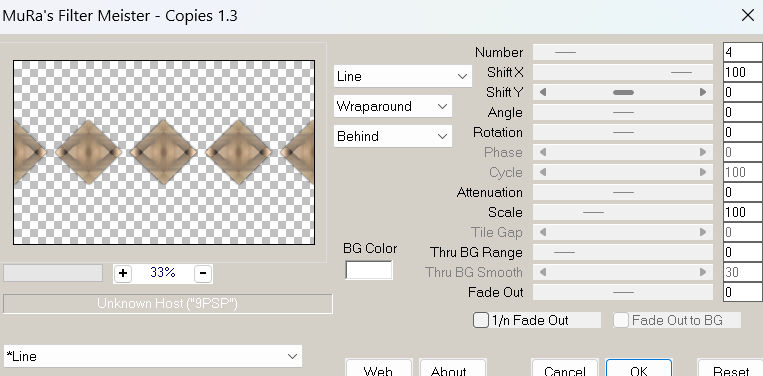The image size is (763, 376).
Task: Enable the 1/n Fade Out checkbox
Action: pos(481,321)
